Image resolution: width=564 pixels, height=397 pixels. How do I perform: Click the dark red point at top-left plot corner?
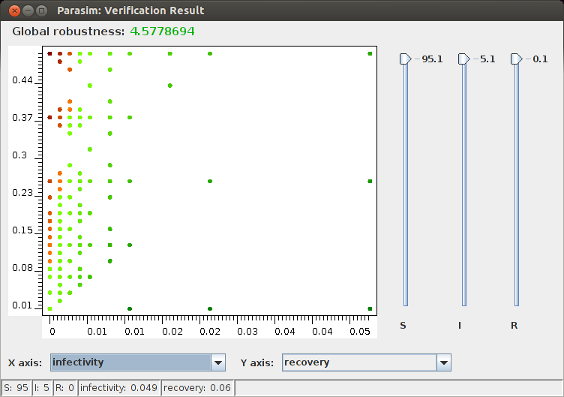pyautogui.click(x=50, y=54)
